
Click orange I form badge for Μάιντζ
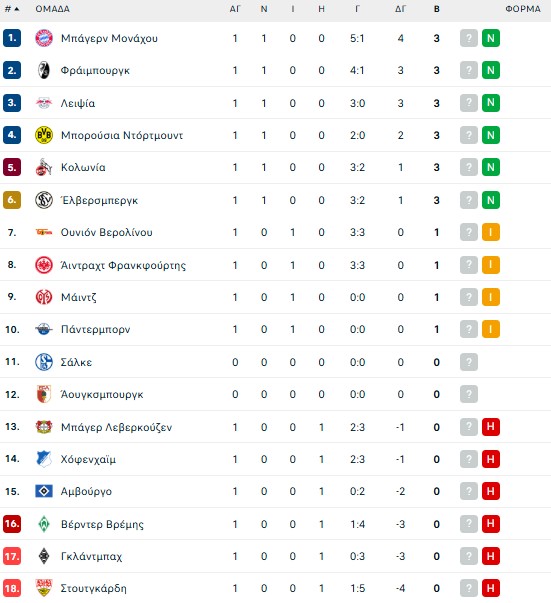pyautogui.click(x=491, y=297)
